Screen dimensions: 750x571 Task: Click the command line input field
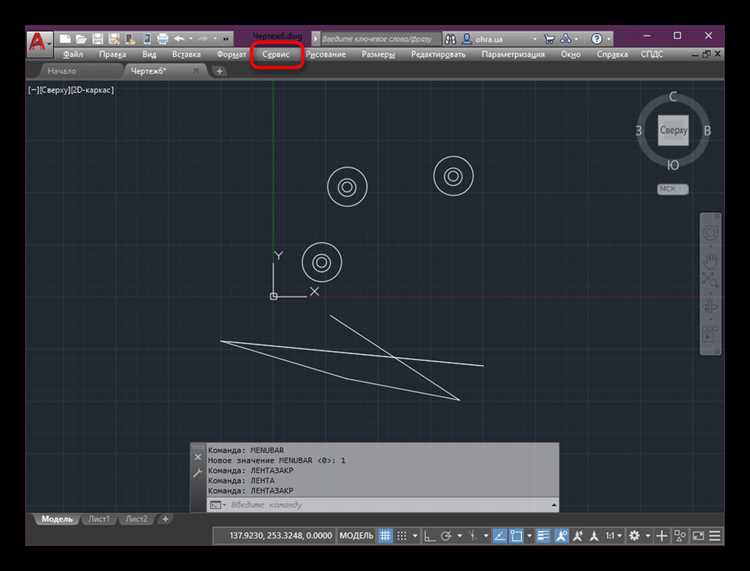click(x=380, y=505)
